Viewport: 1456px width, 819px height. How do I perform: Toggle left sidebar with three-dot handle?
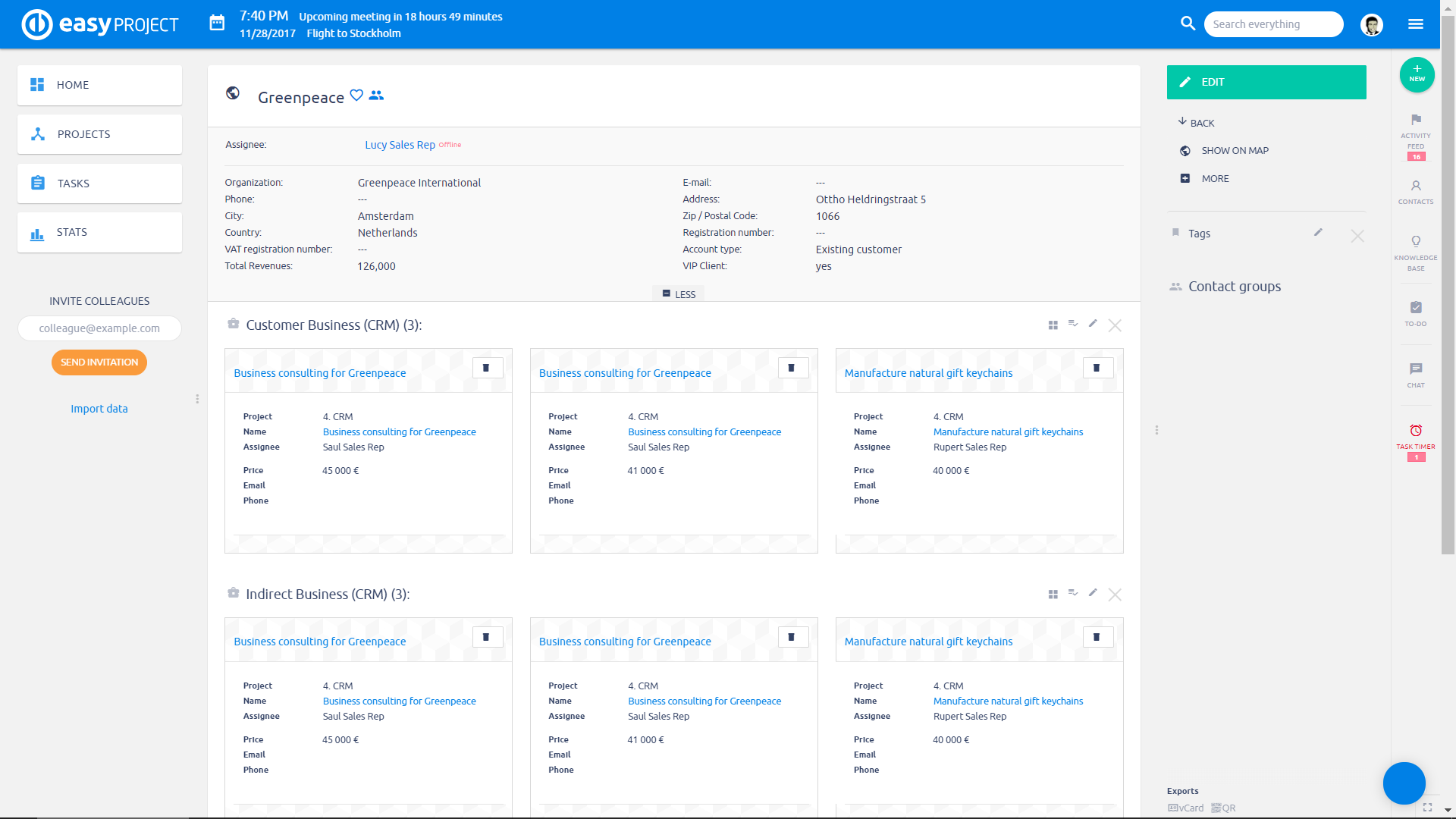[197, 399]
